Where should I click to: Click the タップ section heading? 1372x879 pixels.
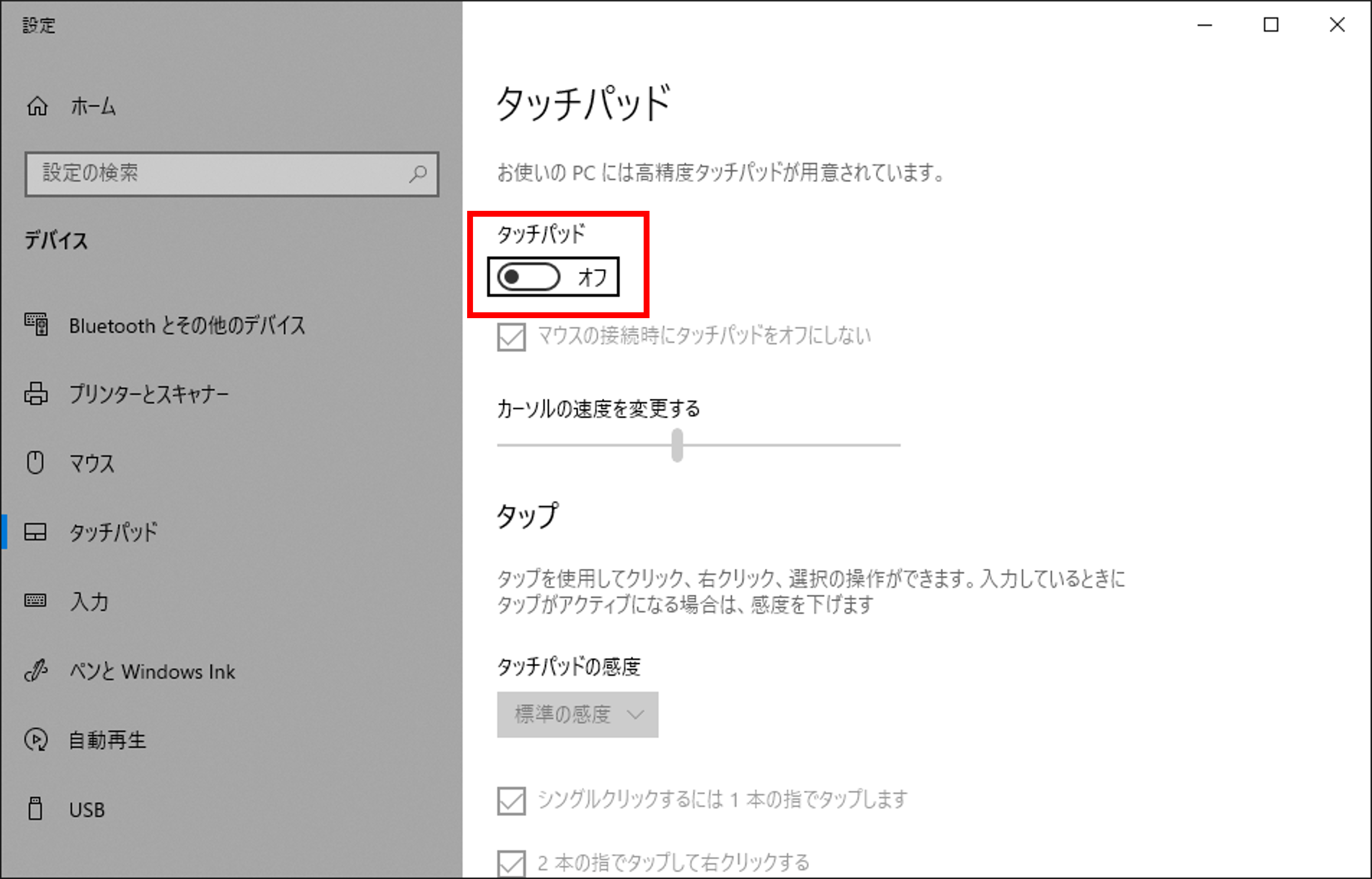(527, 516)
